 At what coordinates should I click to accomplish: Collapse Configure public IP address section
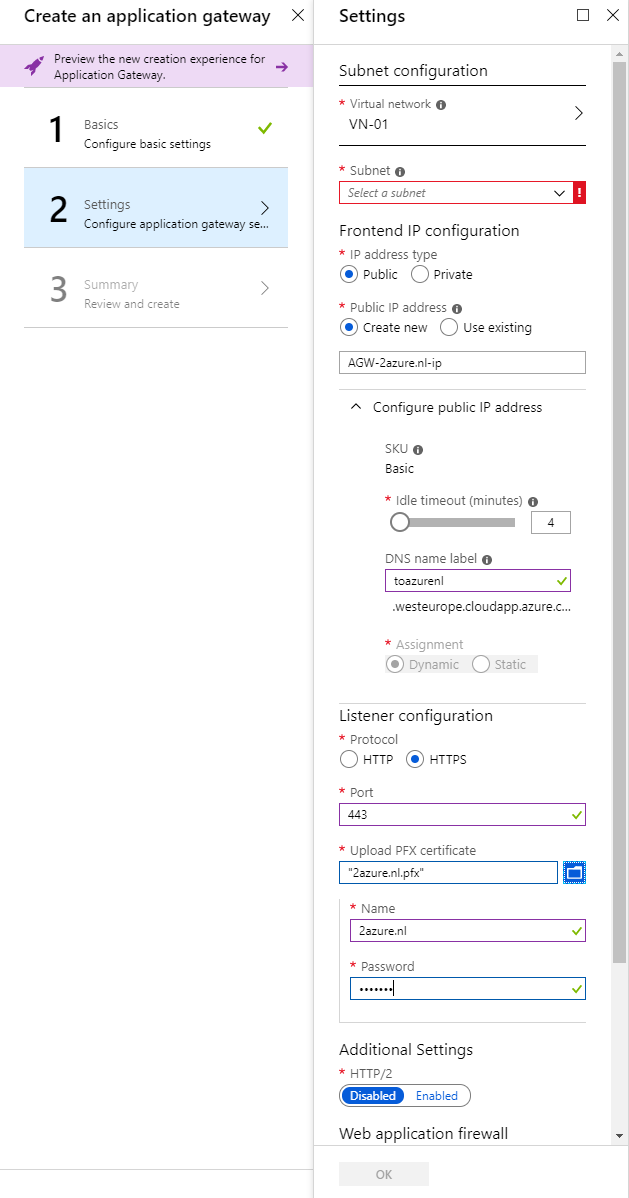(355, 407)
